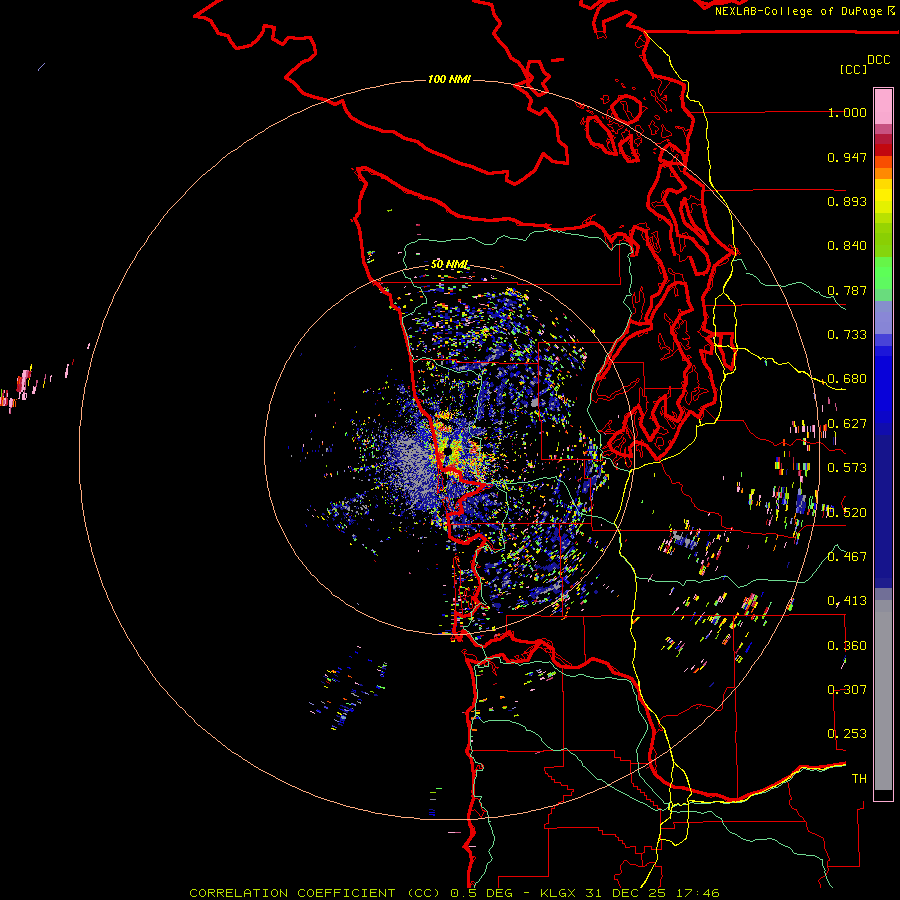
Task: Click the 0.840 legend value
Action: [847, 246]
